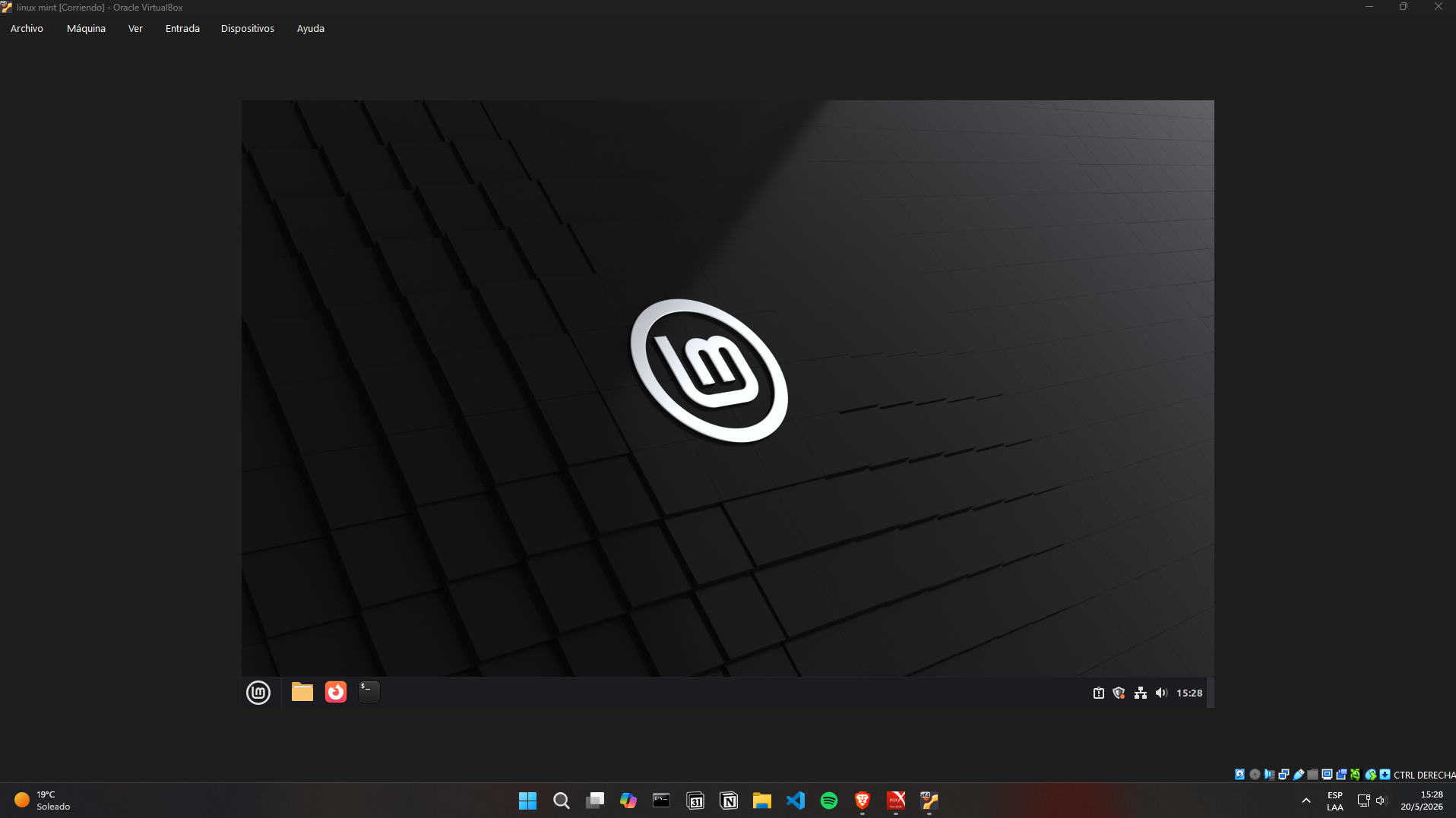
Task: Click the VirtualBox optical drive indicator
Action: [x=1255, y=775]
